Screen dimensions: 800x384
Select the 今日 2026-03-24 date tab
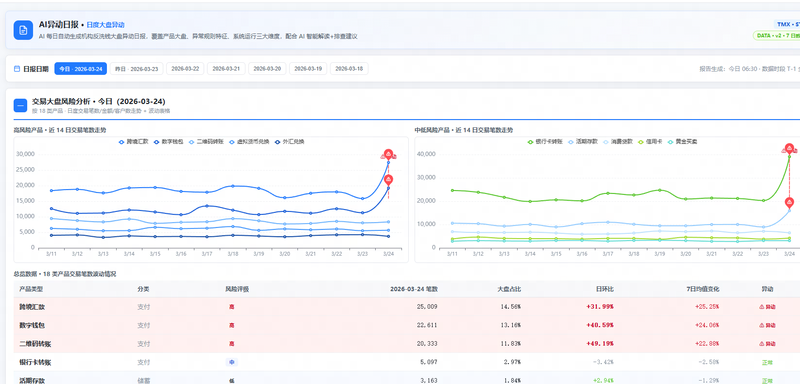tap(81, 69)
